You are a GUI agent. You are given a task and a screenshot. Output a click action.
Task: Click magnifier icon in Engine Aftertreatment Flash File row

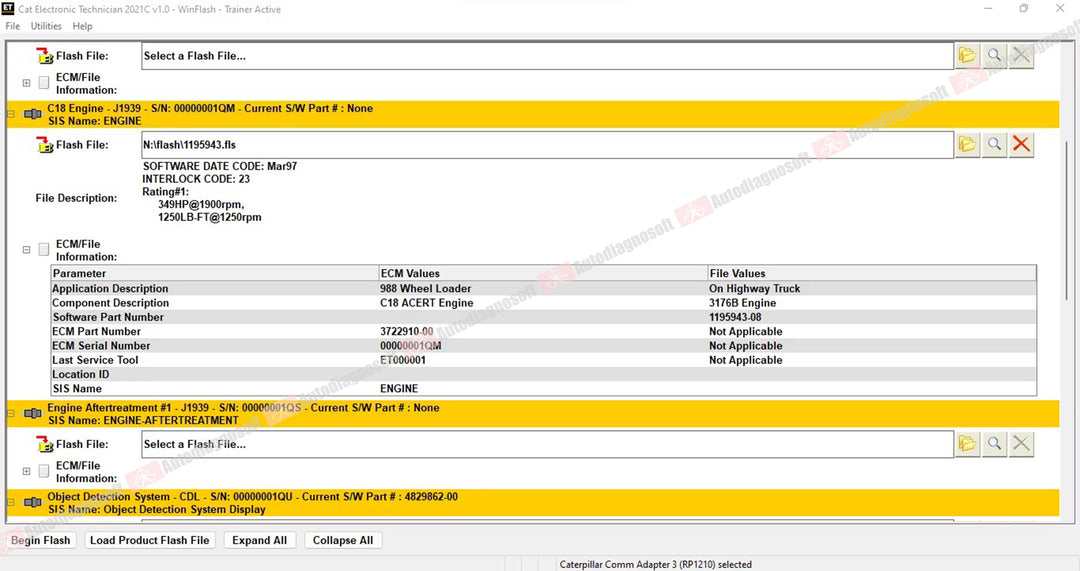click(995, 444)
